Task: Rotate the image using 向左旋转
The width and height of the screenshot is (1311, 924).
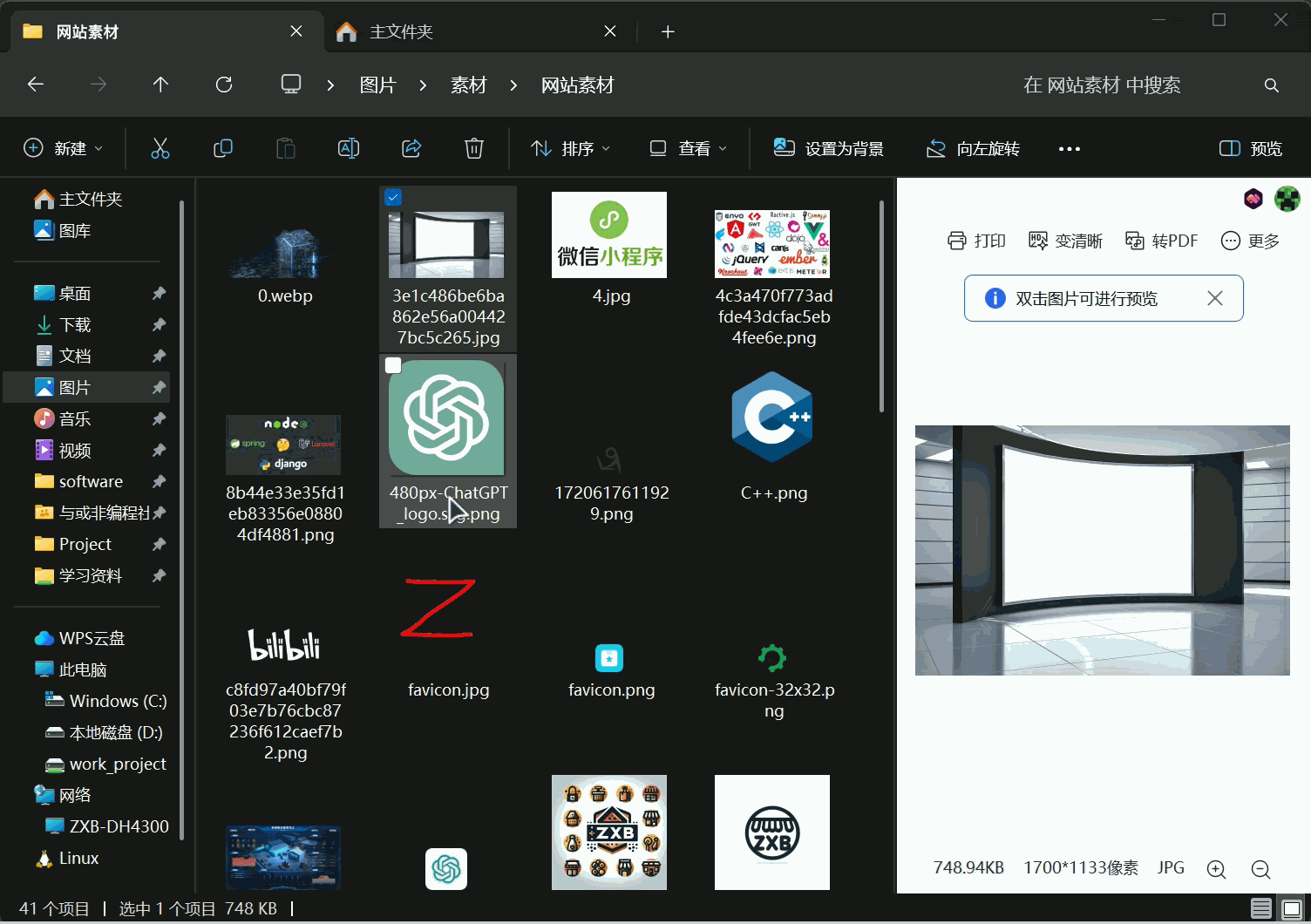Action: pyautogui.click(x=972, y=148)
